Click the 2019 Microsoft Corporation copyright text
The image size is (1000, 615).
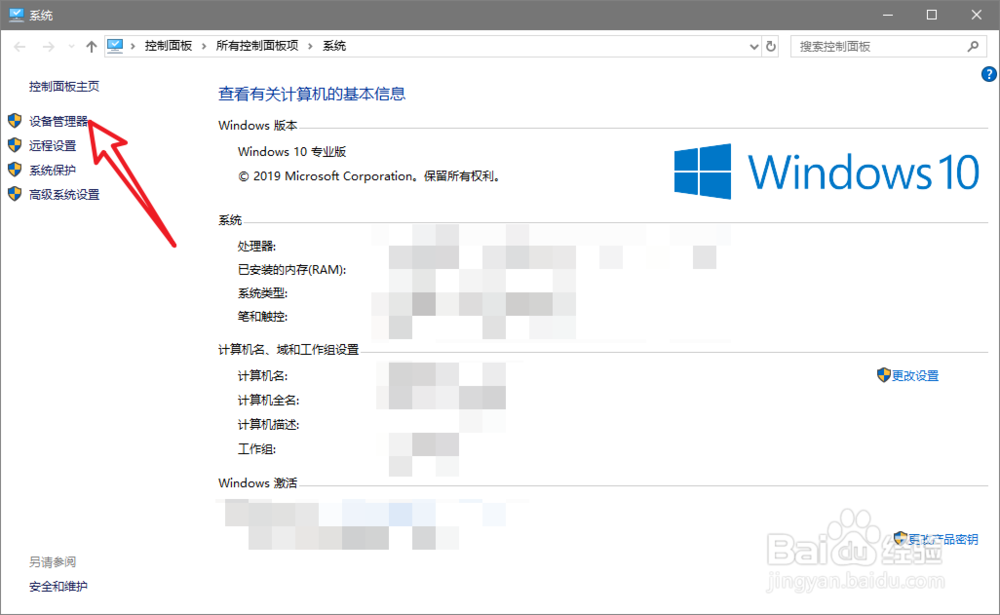[369, 177]
